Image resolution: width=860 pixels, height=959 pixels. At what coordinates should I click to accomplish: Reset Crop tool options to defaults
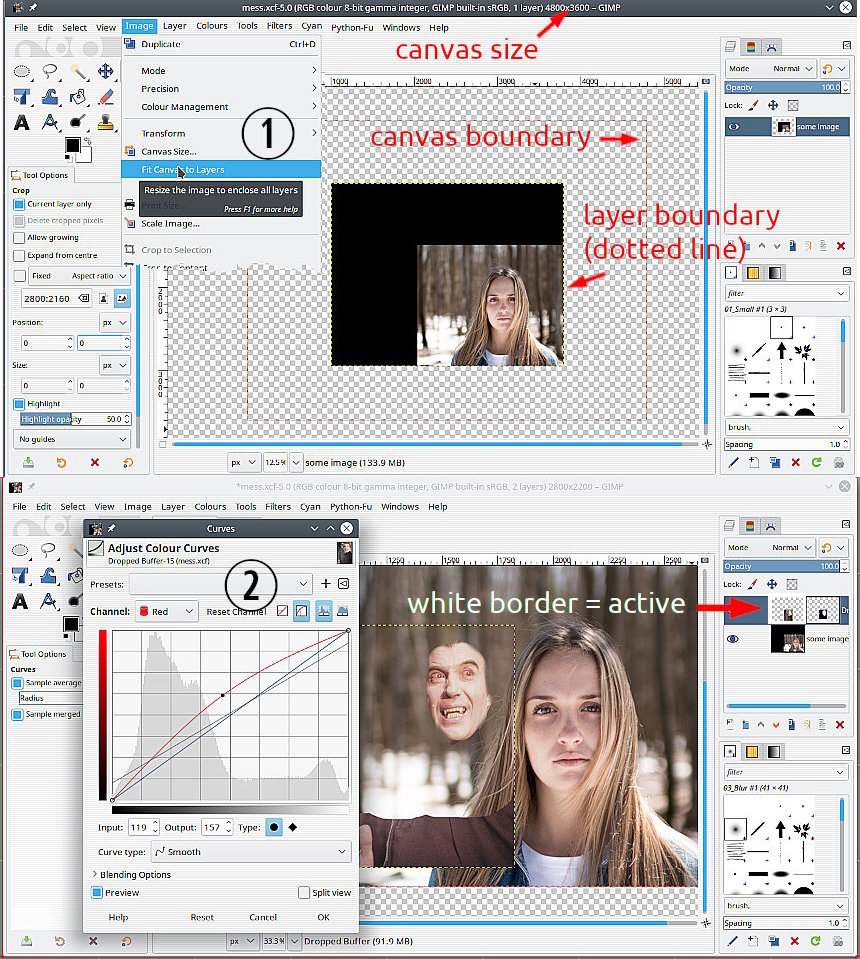coord(127,462)
